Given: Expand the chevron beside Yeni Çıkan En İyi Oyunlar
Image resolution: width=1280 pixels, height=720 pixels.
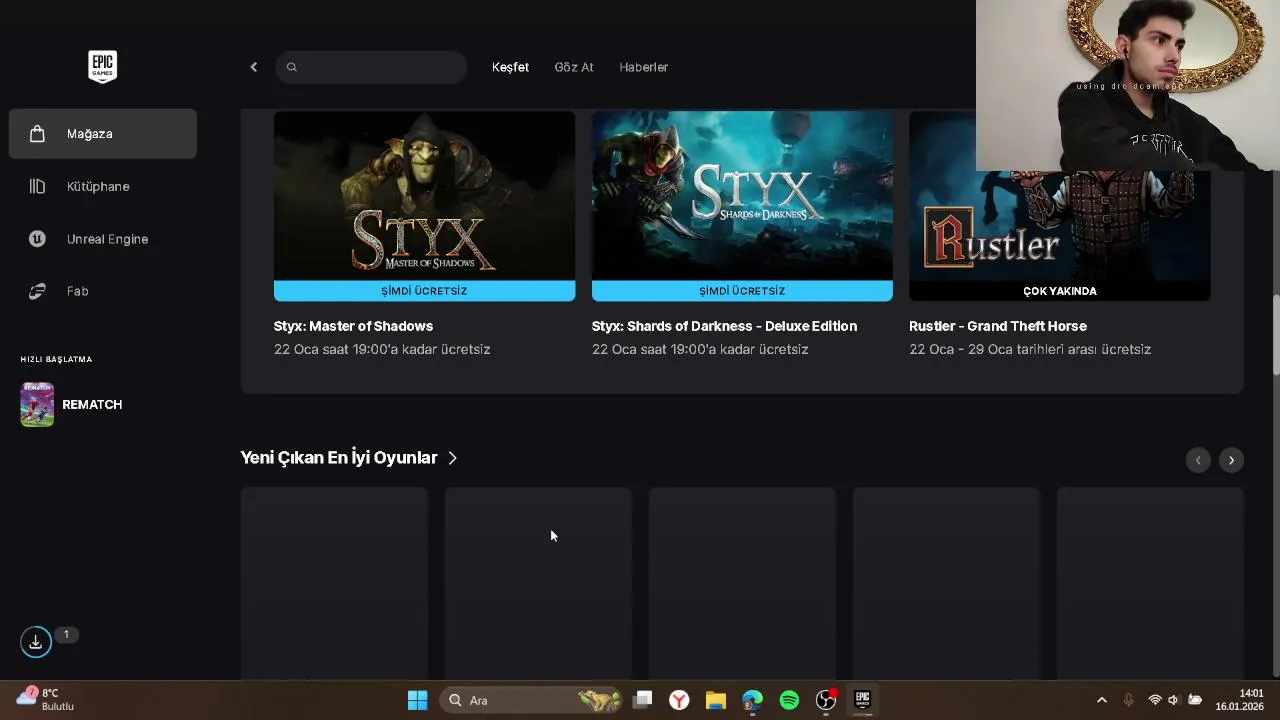Looking at the screenshot, I should click(452, 458).
